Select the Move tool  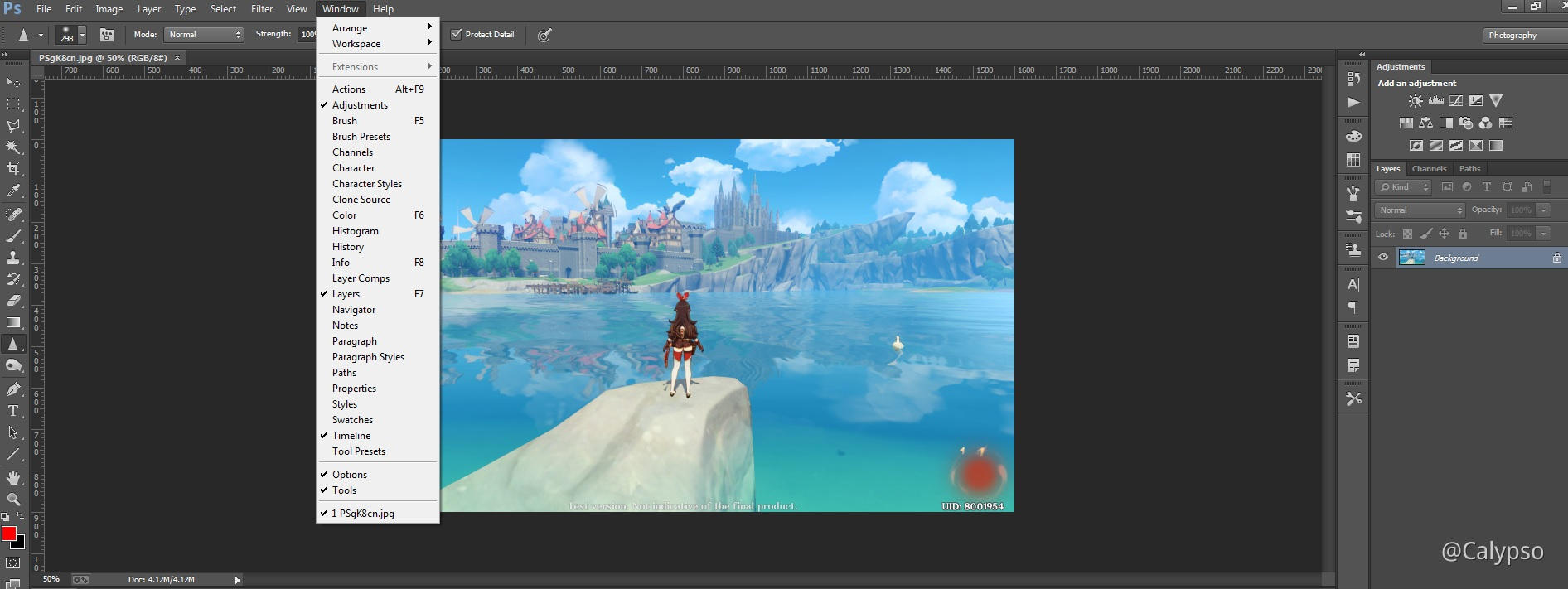point(13,83)
